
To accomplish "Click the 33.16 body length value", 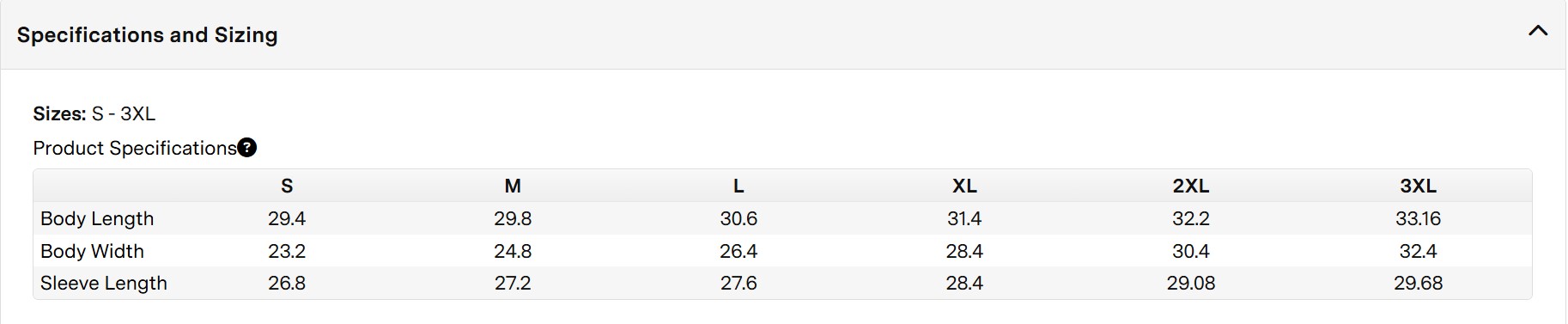I will (1419, 218).
